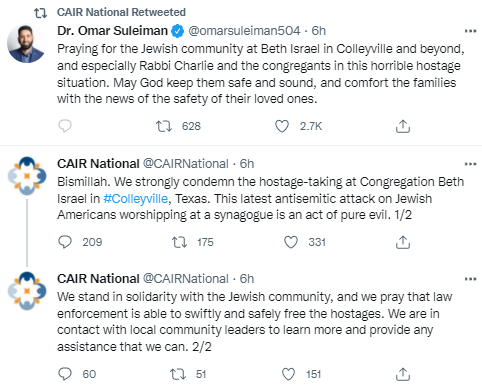Share Dr. Omar Suleiman's tweet
The image size is (482, 388).
(x=403, y=126)
